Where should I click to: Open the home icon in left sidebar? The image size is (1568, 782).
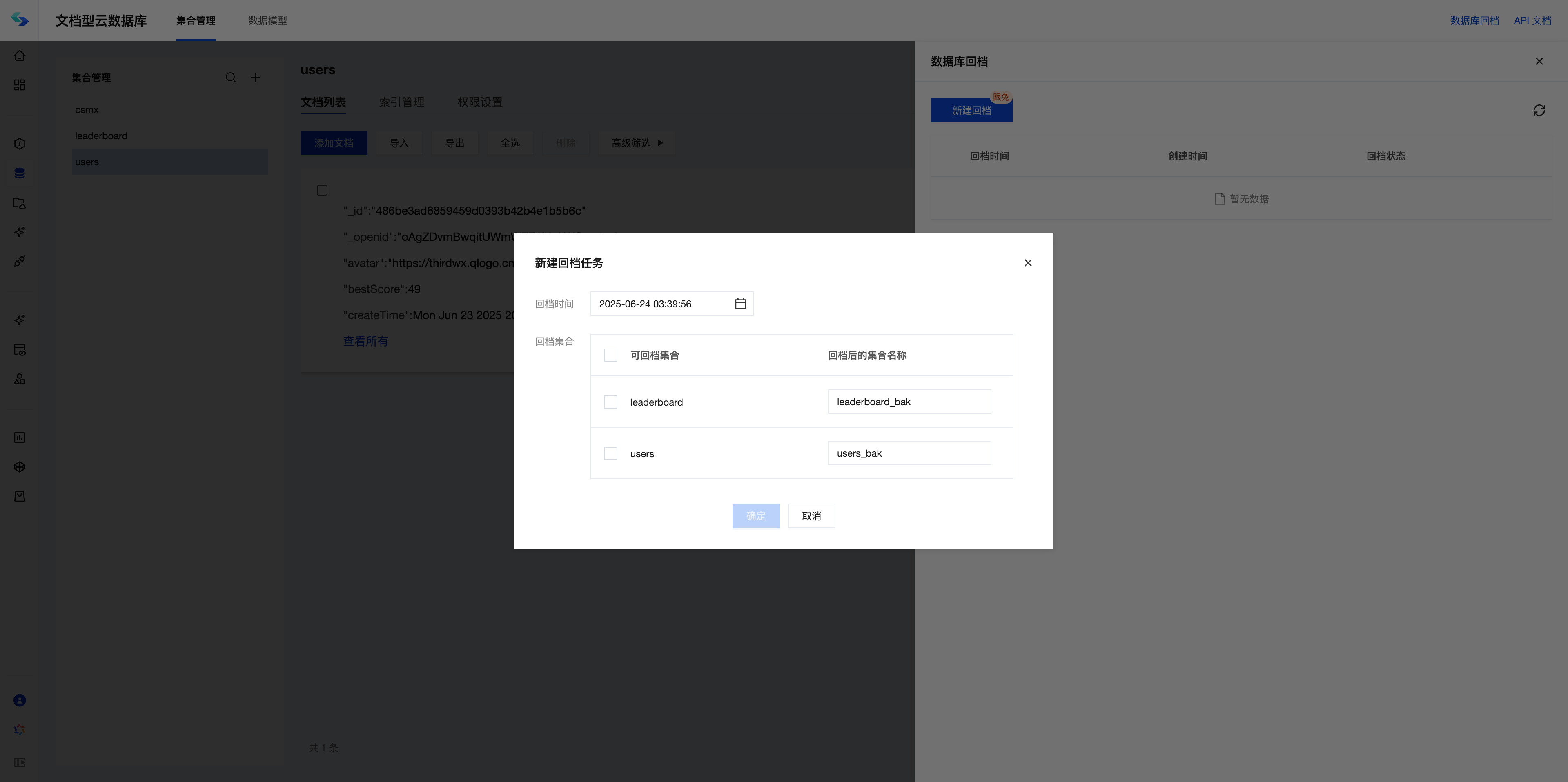pyautogui.click(x=20, y=56)
